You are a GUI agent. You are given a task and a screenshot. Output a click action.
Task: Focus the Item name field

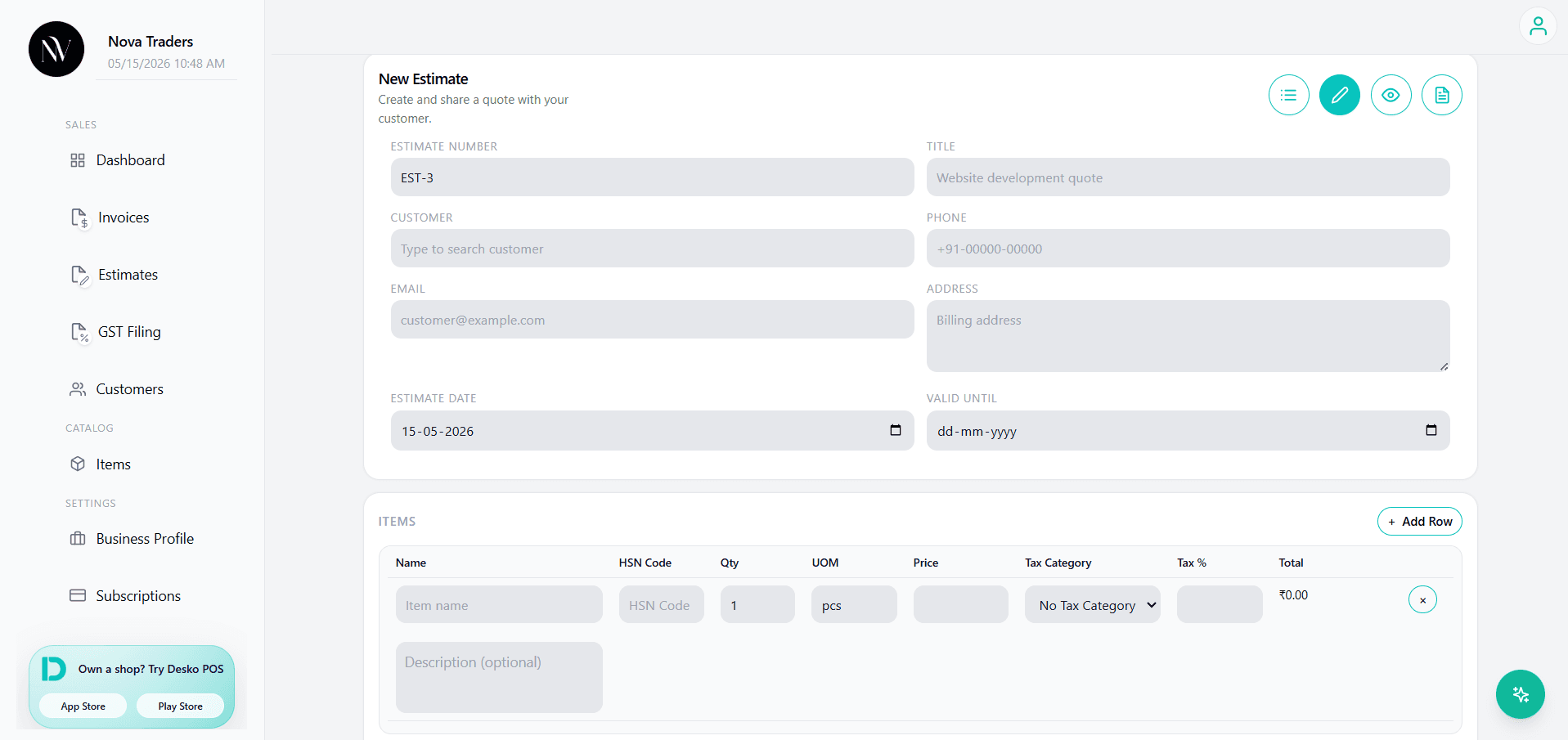(x=499, y=604)
